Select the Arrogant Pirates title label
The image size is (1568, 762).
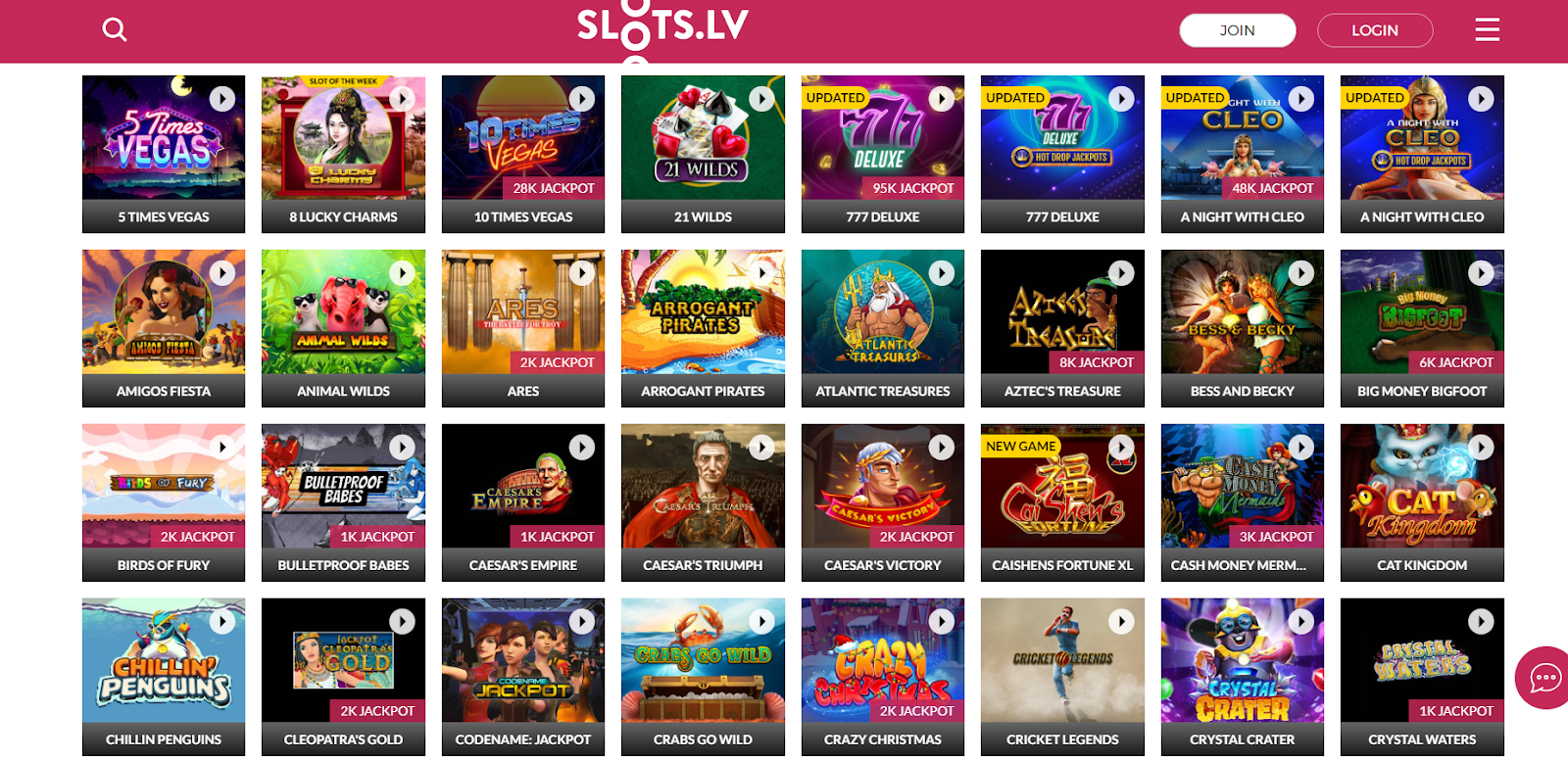(x=703, y=391)
